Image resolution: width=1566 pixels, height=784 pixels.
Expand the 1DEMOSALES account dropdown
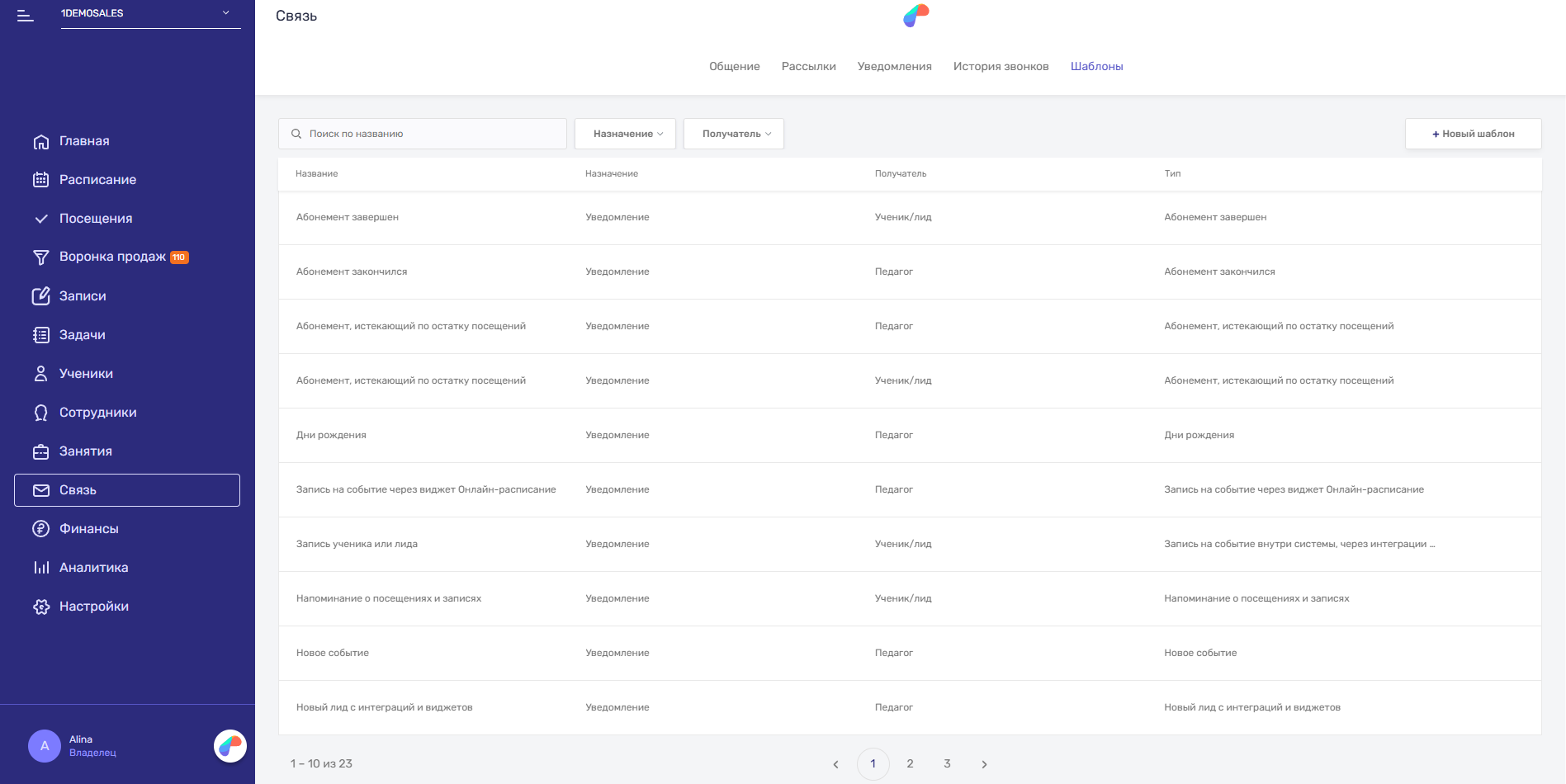tap(151, 14)
